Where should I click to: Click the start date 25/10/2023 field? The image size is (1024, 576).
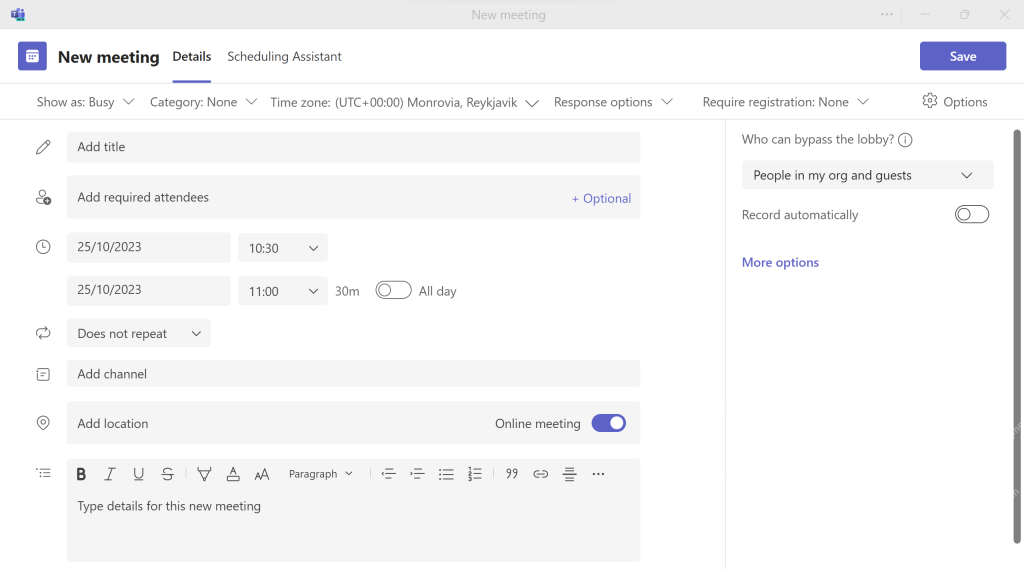tap(148, 247)
